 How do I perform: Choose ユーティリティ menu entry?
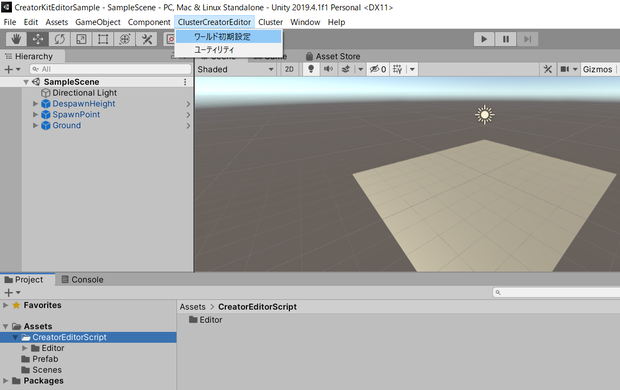pos(229,50)
